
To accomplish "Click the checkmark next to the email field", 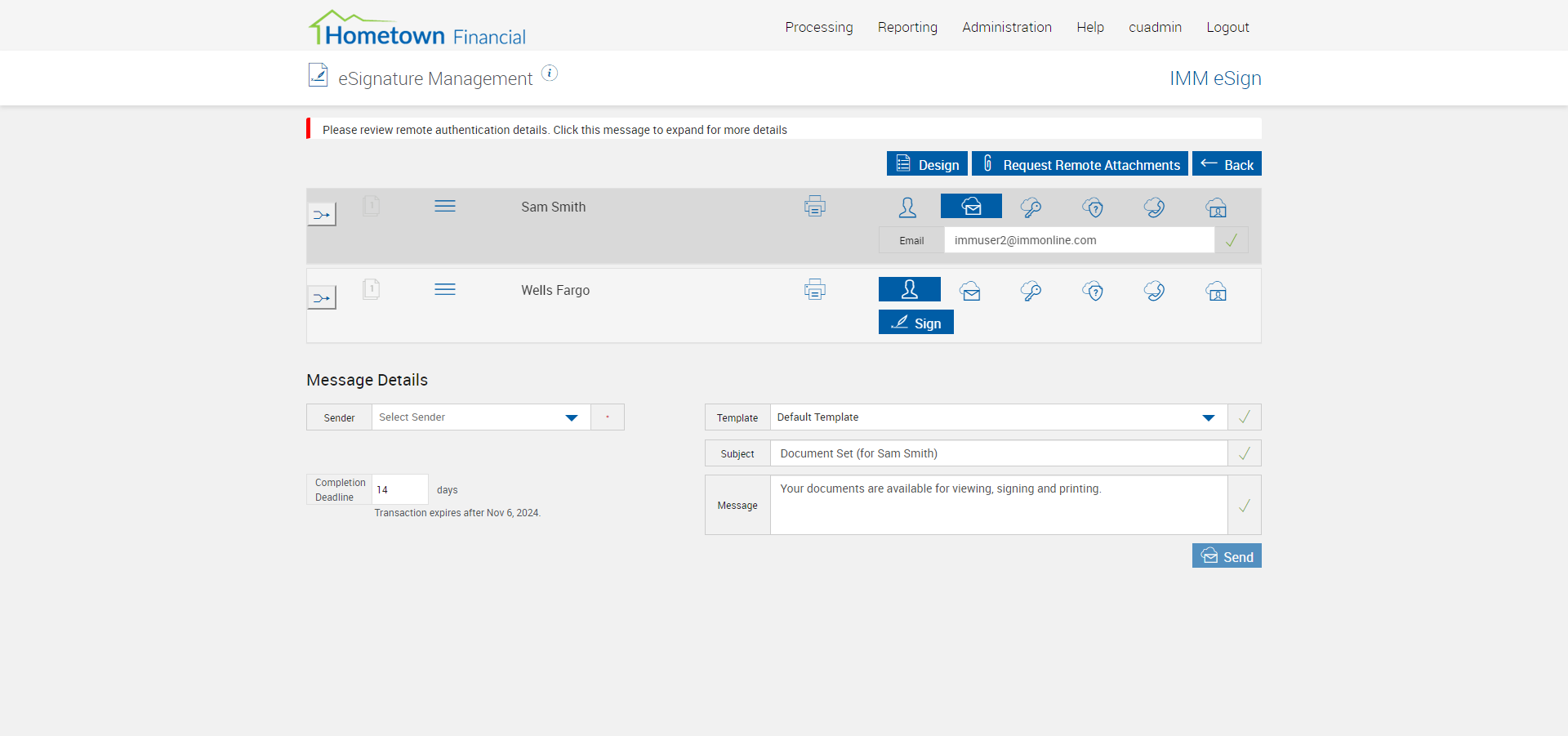I will point(1232,240).
